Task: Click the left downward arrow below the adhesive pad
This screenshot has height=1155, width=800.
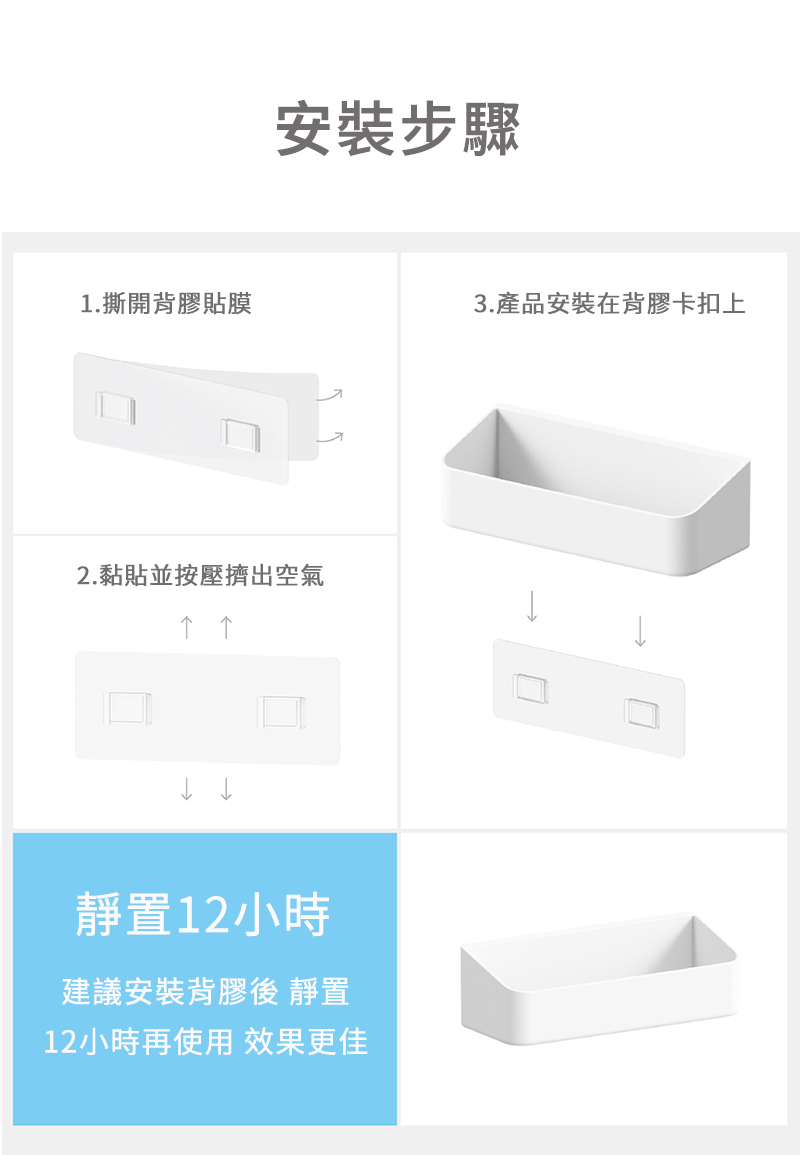Action: click(x=187, y=789)
